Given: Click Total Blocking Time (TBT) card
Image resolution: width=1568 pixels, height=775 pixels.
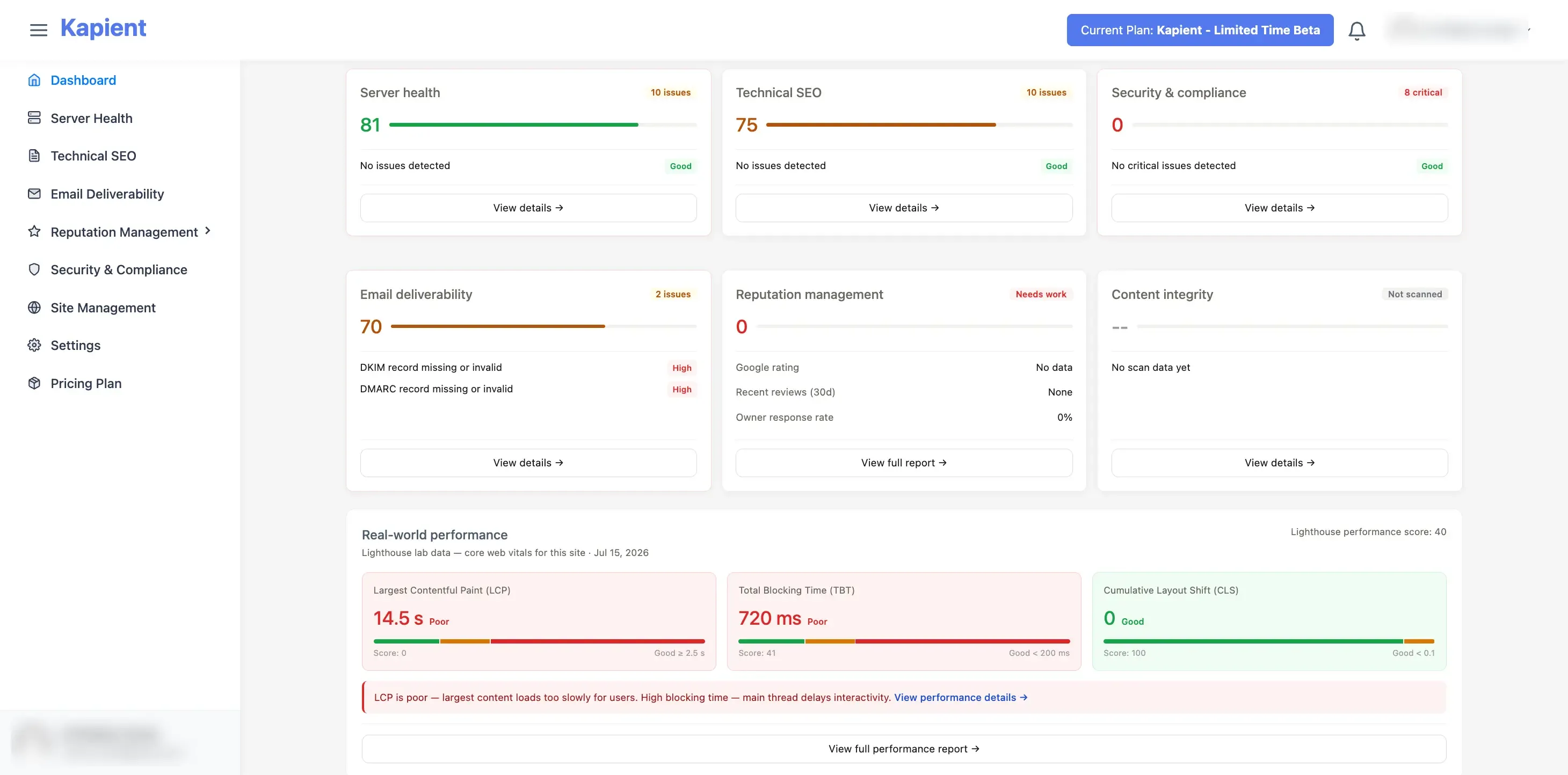Looking at the screenshot, I should coord(904,621).
